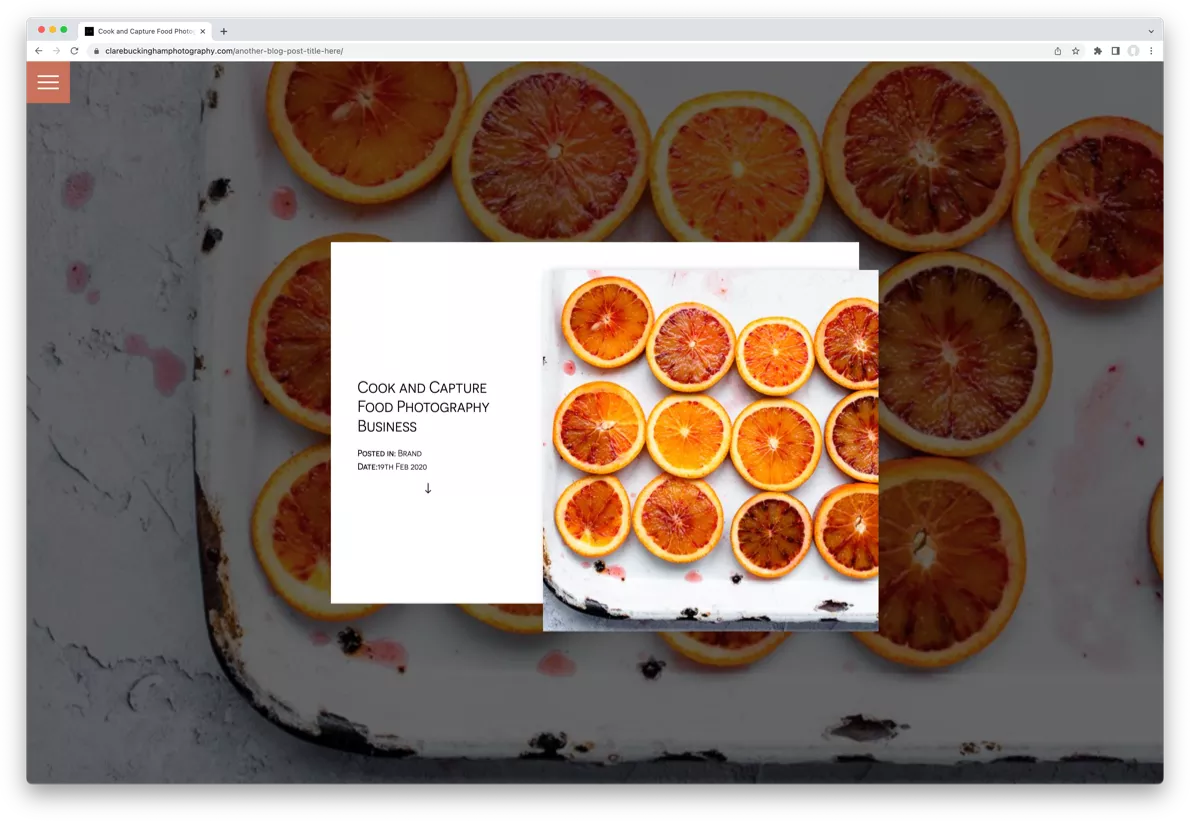Click the lock icon for site info
The image size is (1190, 821).
[96, 51]
